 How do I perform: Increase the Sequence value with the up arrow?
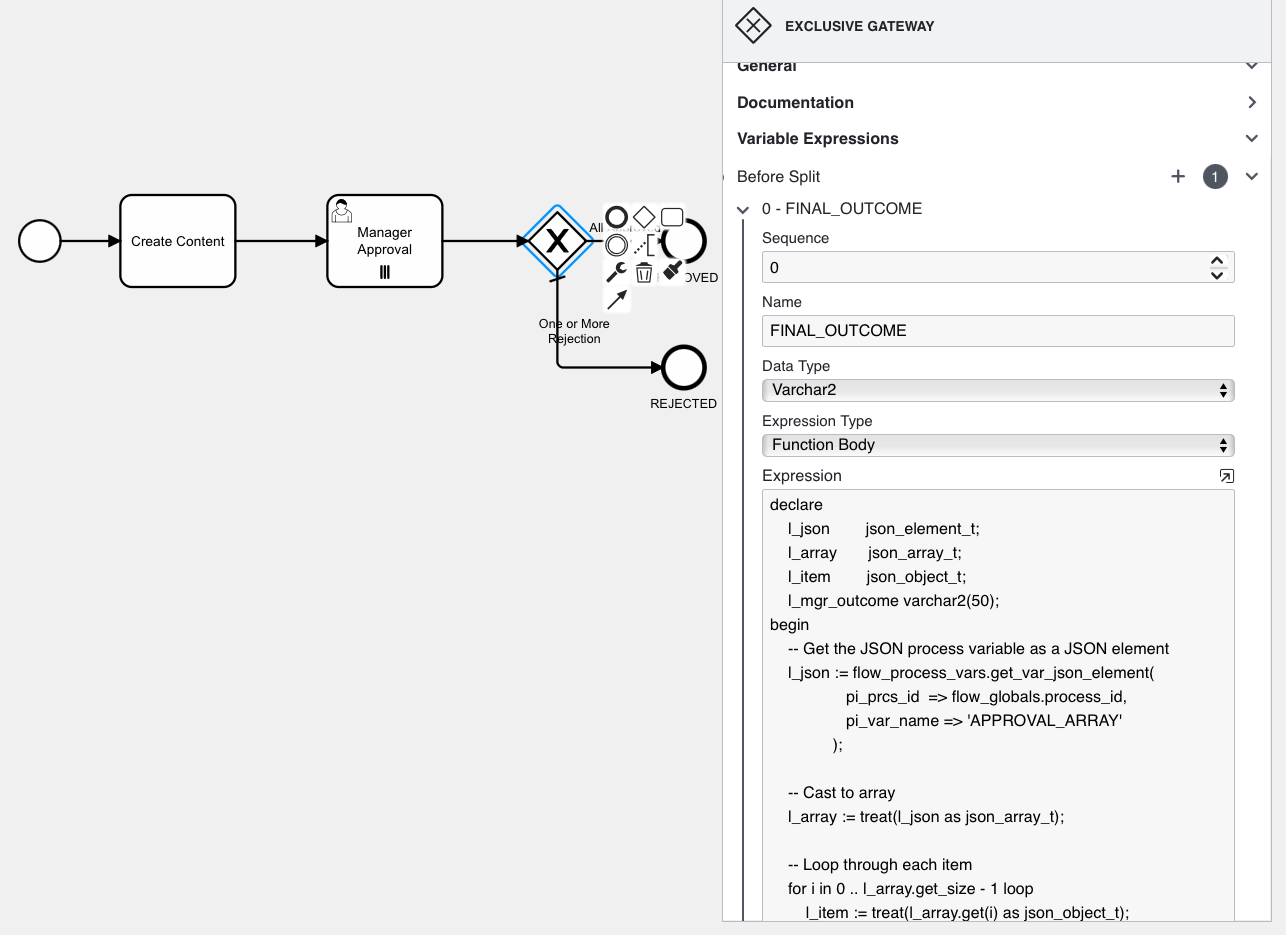click(1217, 261)
